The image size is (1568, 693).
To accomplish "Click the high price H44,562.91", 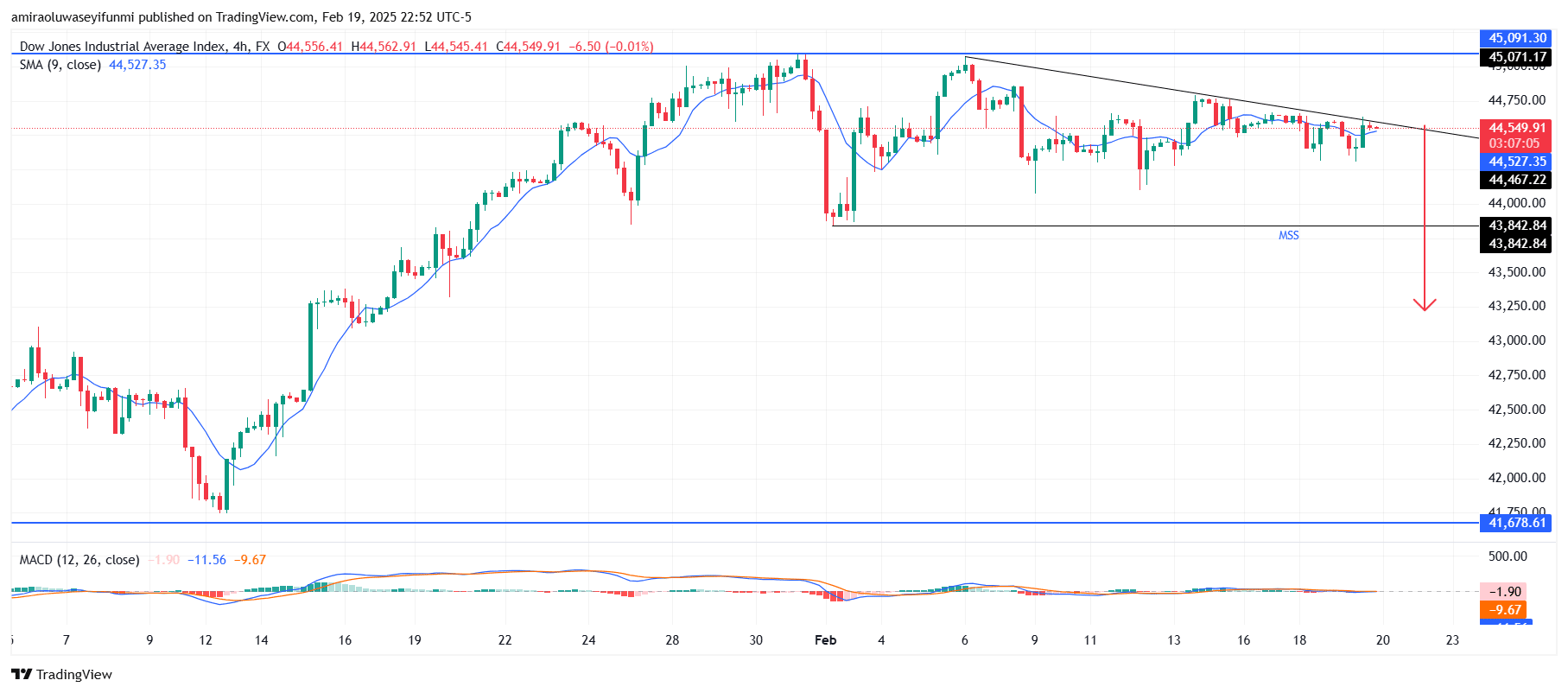I will point(384,47).
